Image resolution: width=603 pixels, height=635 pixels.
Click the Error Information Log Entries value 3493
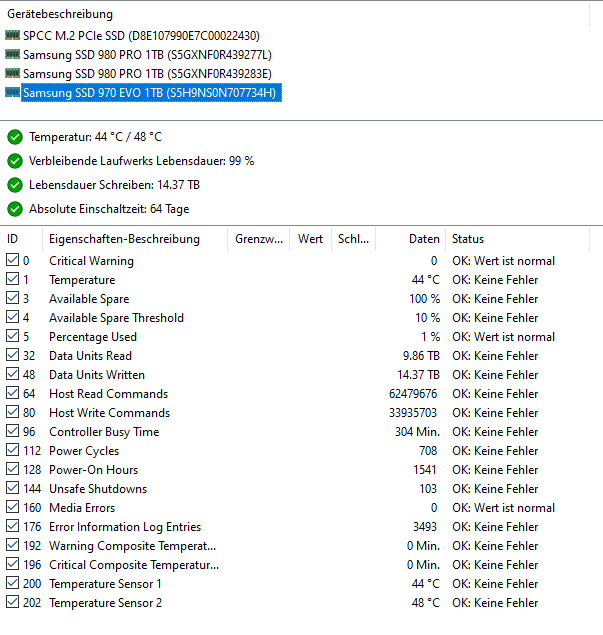pos(425,527)
